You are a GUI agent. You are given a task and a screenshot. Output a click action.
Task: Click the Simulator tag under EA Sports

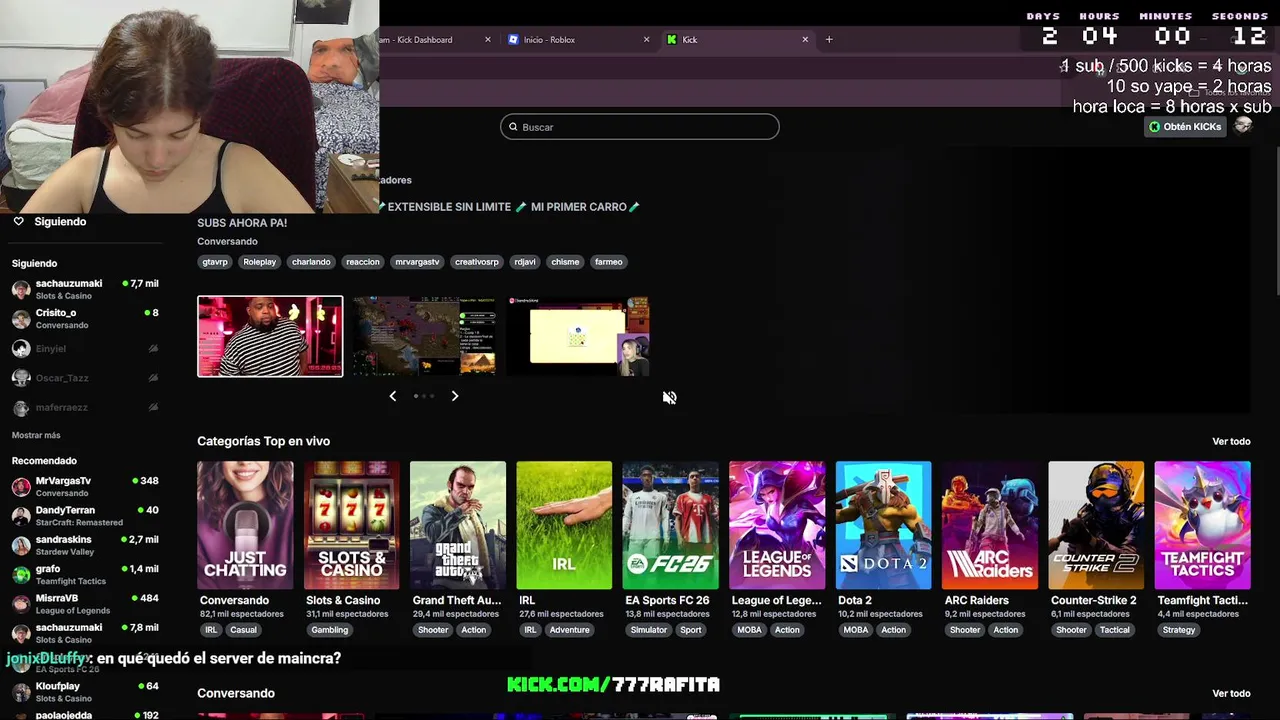(x=648, y=630)
